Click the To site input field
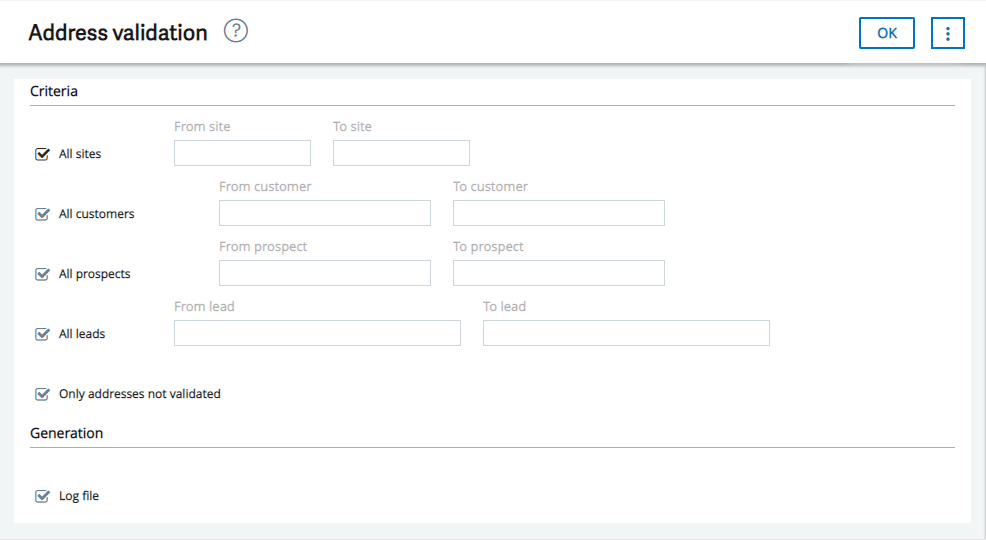This screenshot has width=986, height=540. click(x=401, y=153)
